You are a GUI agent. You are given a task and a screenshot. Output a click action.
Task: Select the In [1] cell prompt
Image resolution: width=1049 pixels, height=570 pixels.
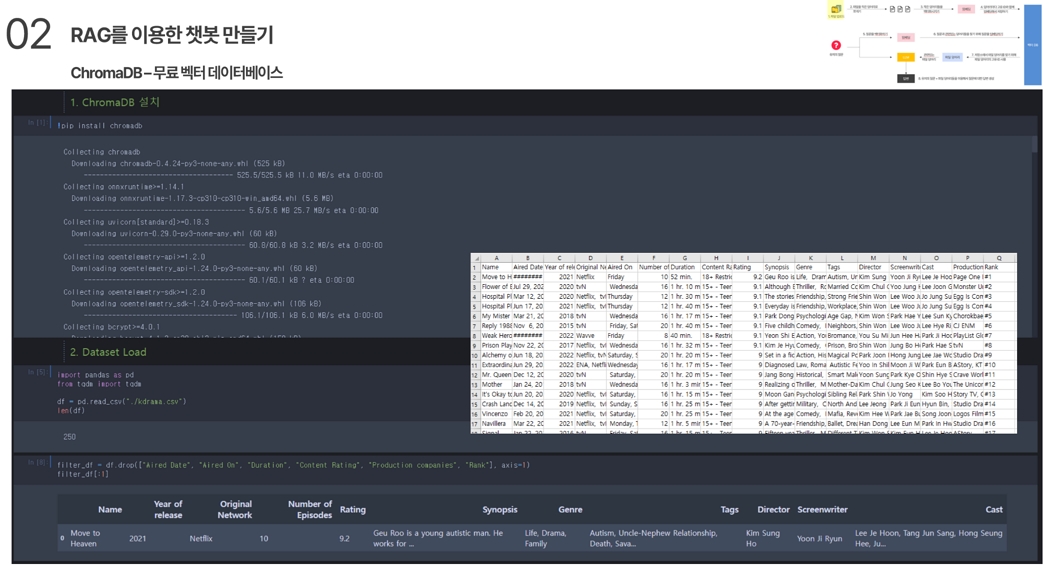(37, 123)
